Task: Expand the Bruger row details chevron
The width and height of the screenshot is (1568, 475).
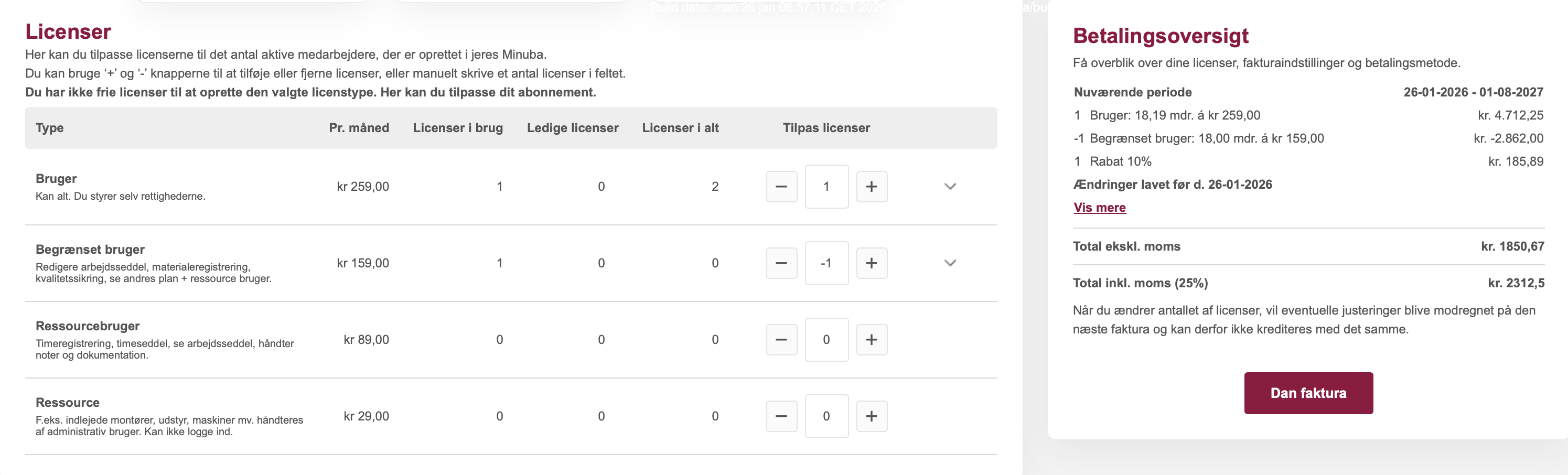Action: [x=950, y=187]
